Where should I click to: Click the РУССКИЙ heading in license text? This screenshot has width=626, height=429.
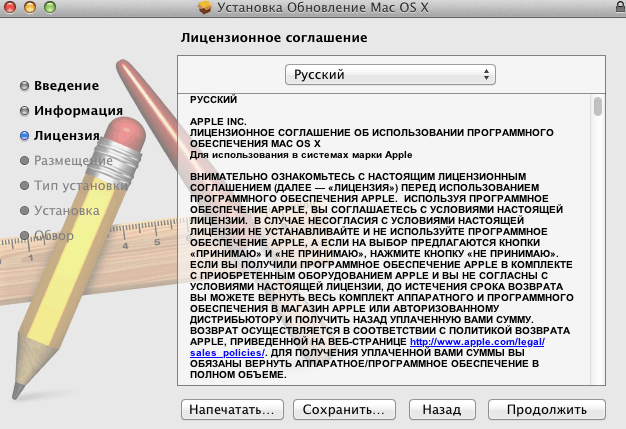point(214,99)
